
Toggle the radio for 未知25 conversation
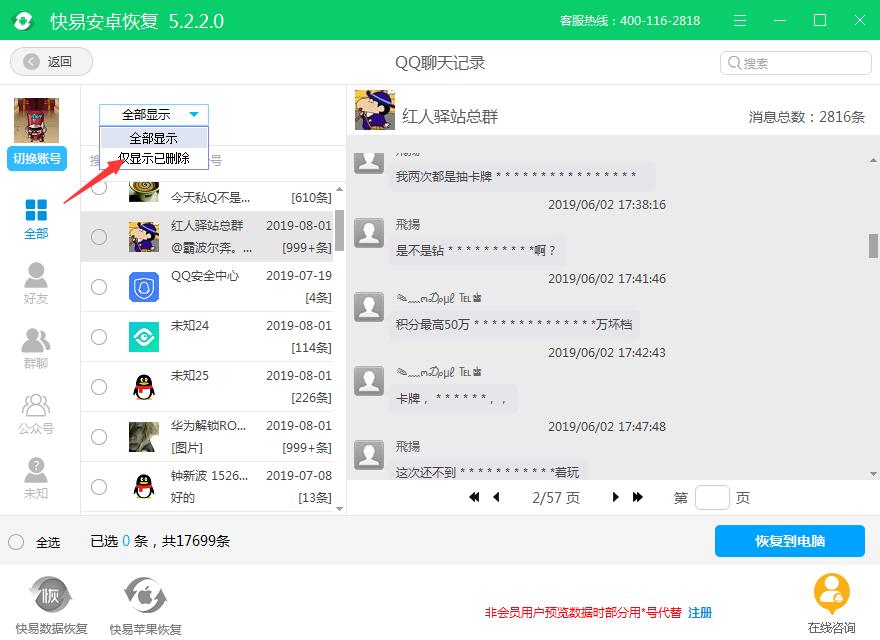99,387
